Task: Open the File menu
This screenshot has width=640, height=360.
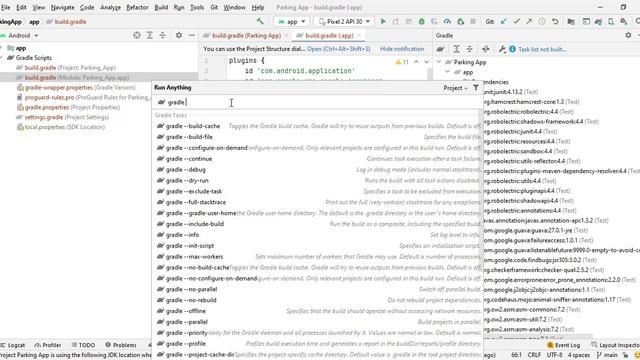Action: point(5,7)
